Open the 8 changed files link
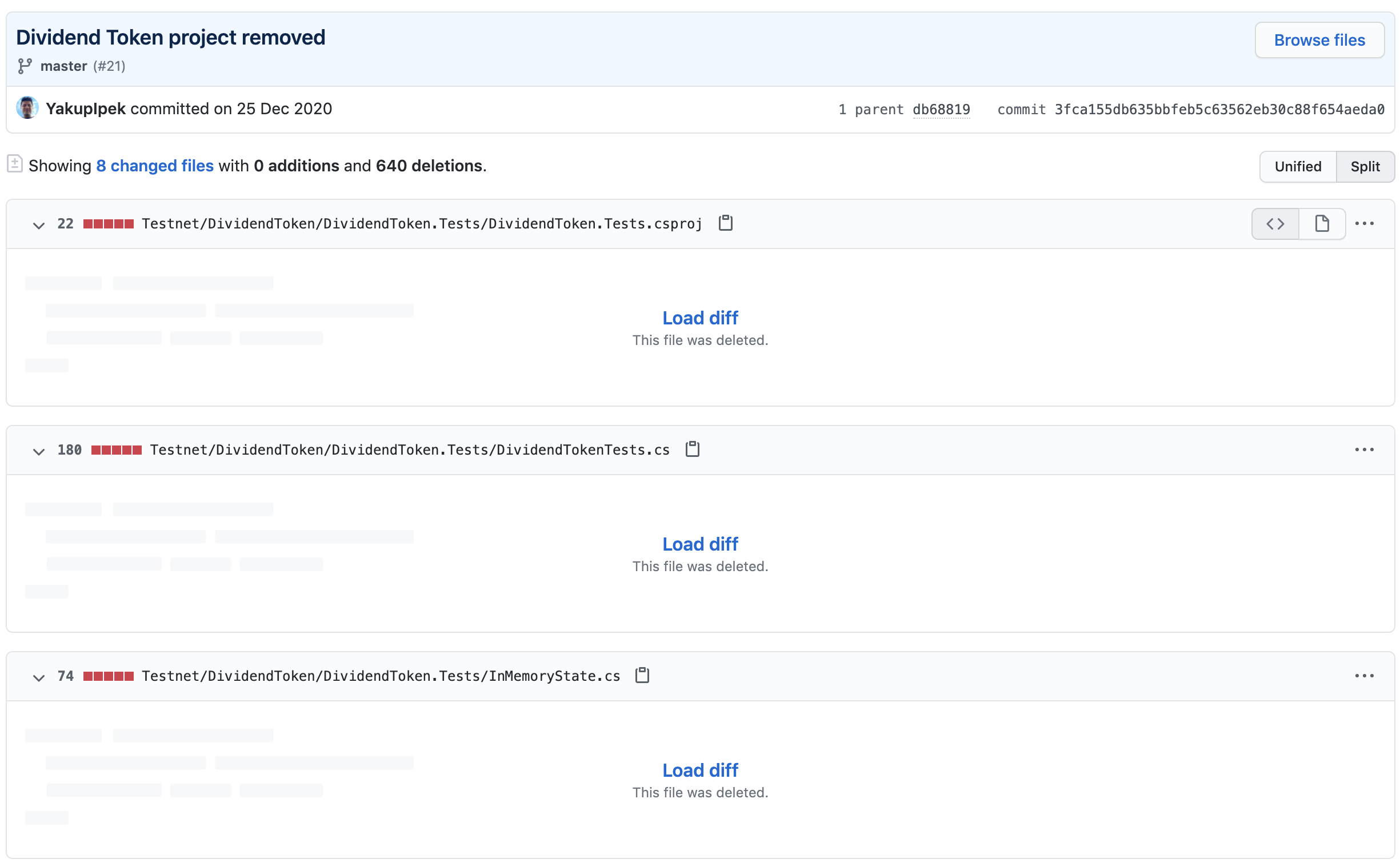 (x=155, y=166)
